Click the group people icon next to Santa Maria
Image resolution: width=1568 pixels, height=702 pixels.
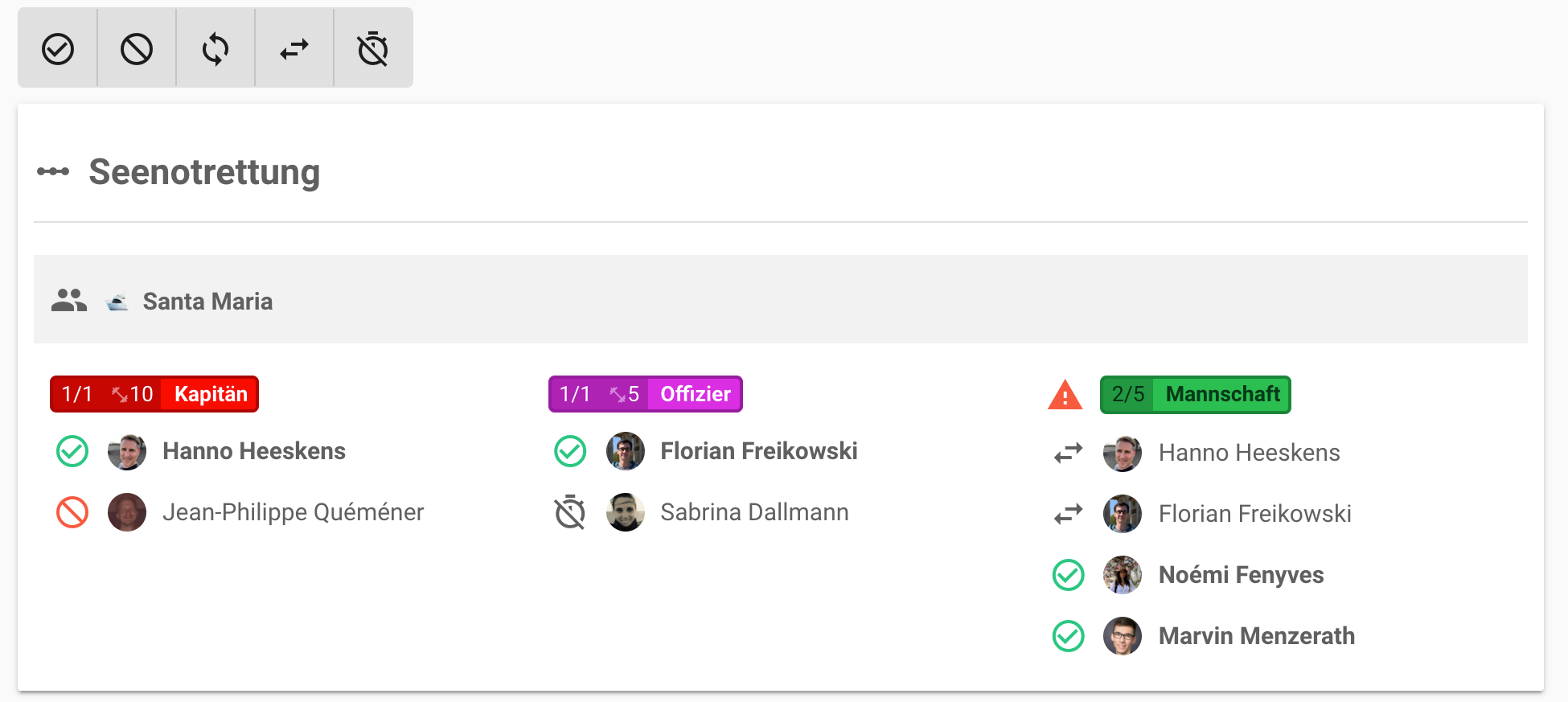pyautogui.click(x=69, y=301)
